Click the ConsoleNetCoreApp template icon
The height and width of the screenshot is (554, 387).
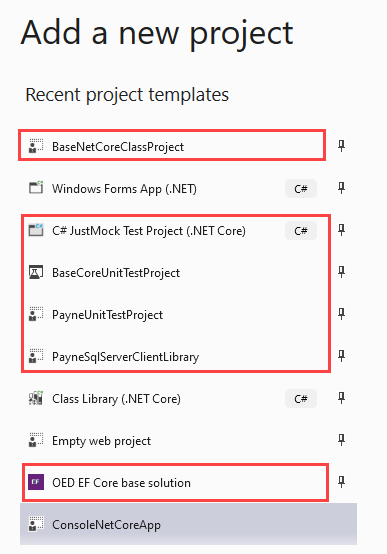click(x=36, y=524)
